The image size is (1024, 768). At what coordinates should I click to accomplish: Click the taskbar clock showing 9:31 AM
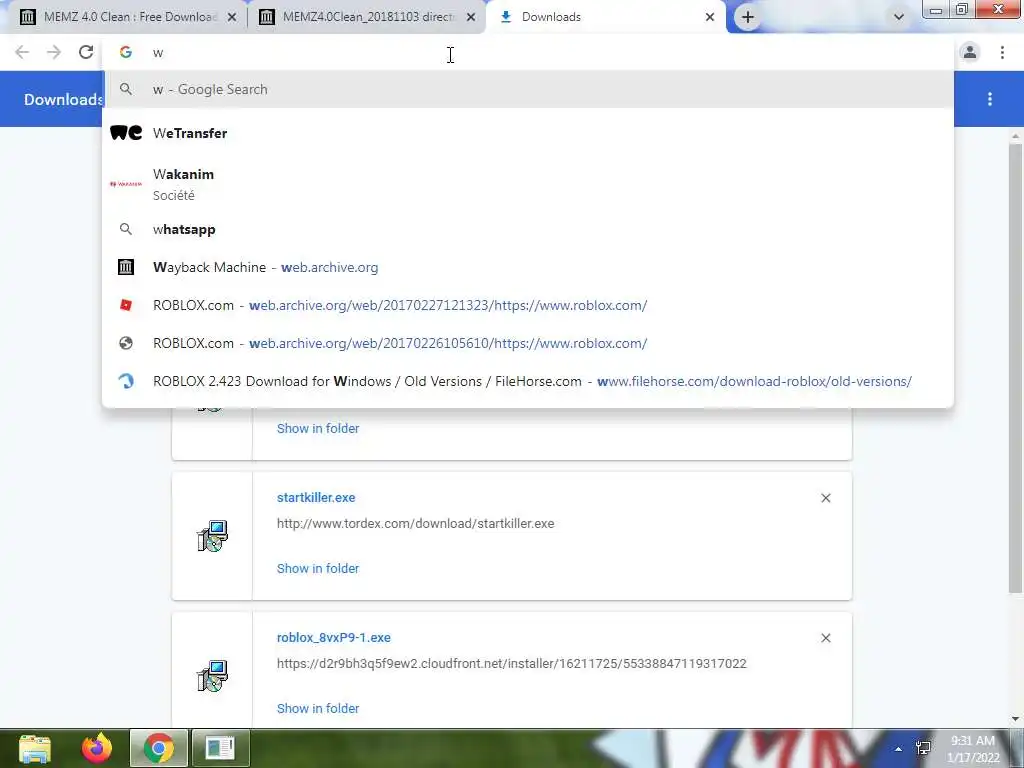click(x=973, y=749)
